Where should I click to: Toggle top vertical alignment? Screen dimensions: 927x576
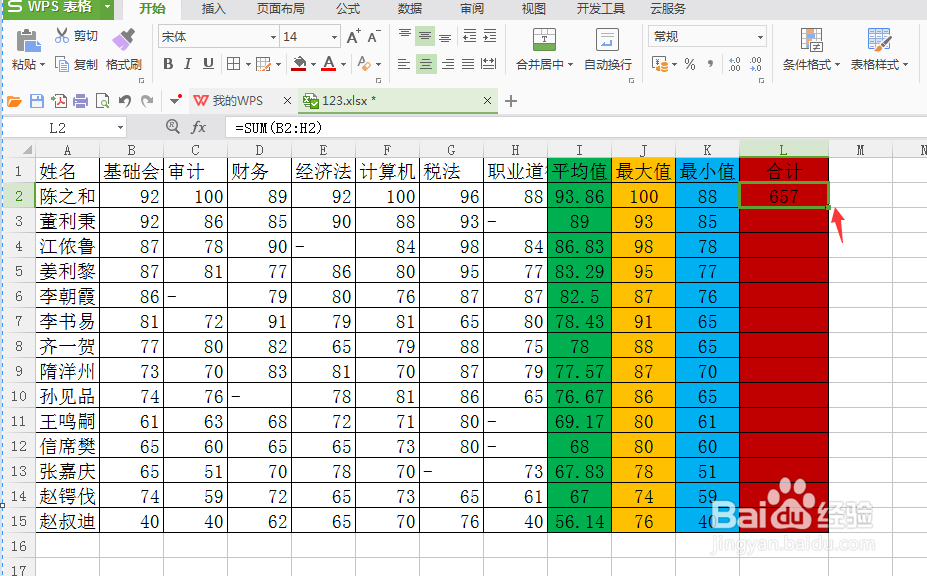coord(405,36)
